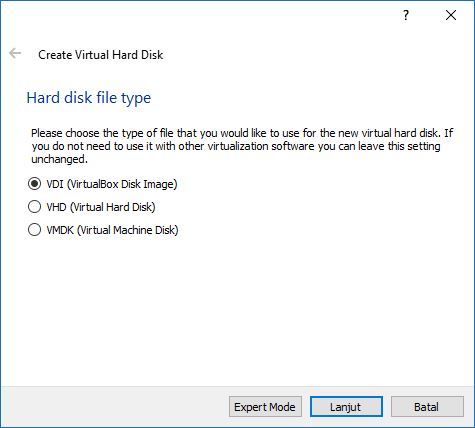Pick the VMDK radio button circle
The image size is (475, 428).
click(x=35, y=230)
